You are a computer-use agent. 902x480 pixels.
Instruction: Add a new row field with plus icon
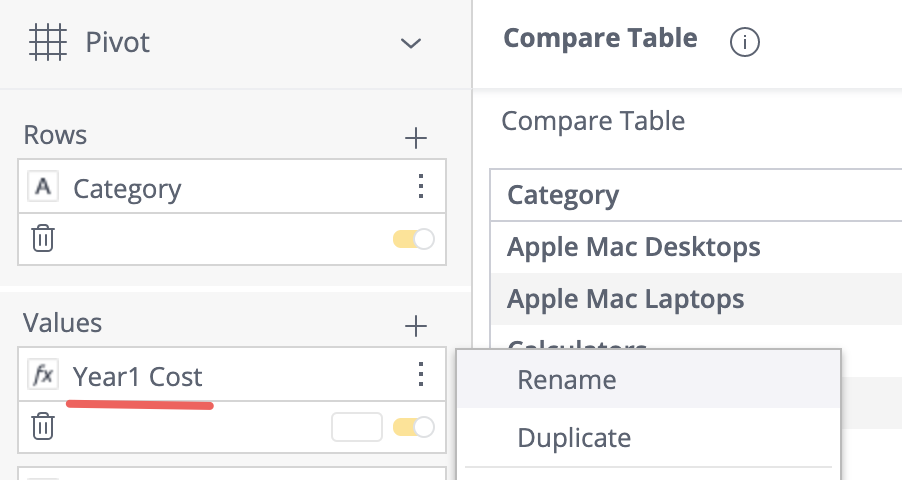415,138
